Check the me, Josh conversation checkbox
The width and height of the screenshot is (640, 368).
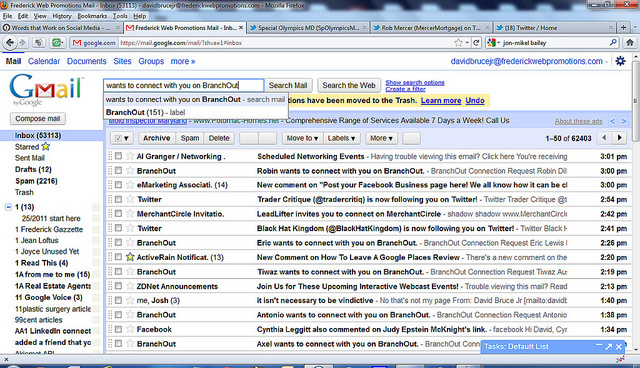click(118, 300)
